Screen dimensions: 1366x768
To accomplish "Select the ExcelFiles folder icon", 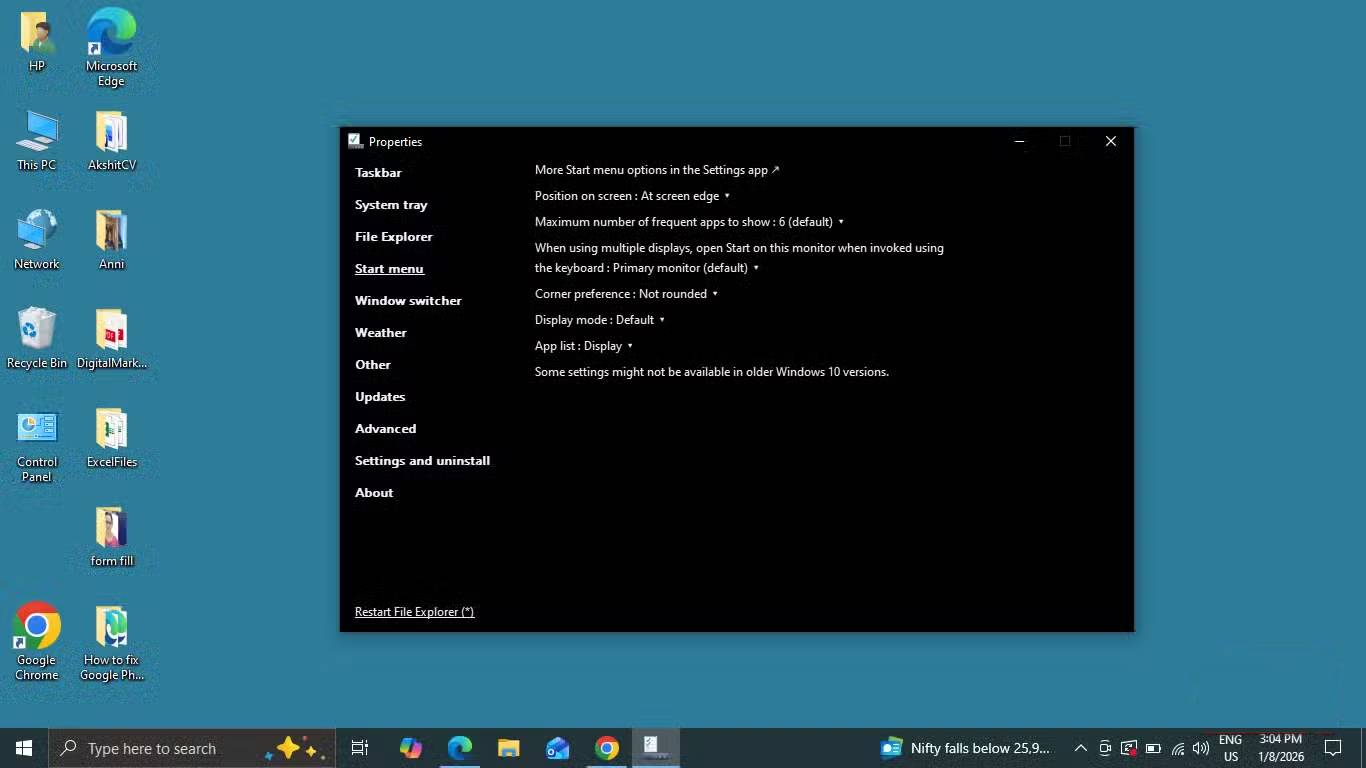I will (x=111, y=438).
